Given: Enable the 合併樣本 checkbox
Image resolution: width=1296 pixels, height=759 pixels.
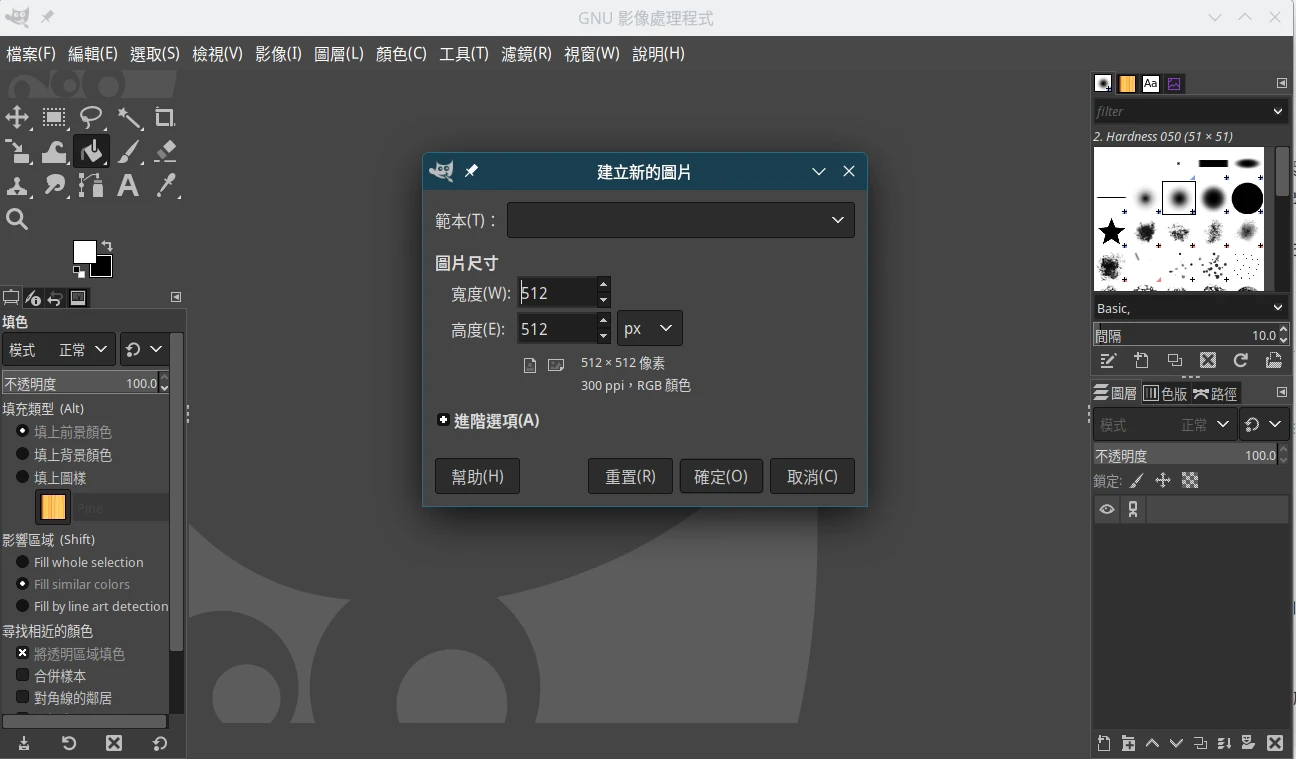Looking at the screenshot, I should coord(23,676).
